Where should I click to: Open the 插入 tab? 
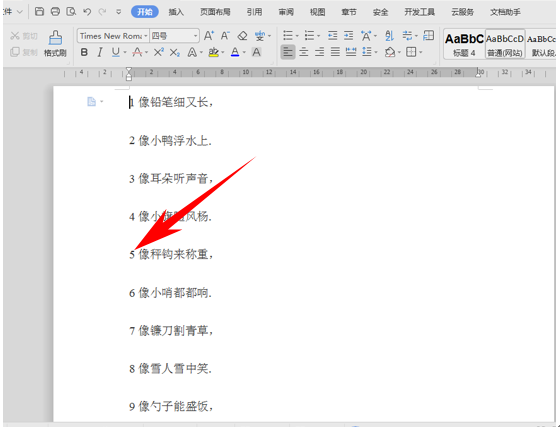tap(176, 12)
